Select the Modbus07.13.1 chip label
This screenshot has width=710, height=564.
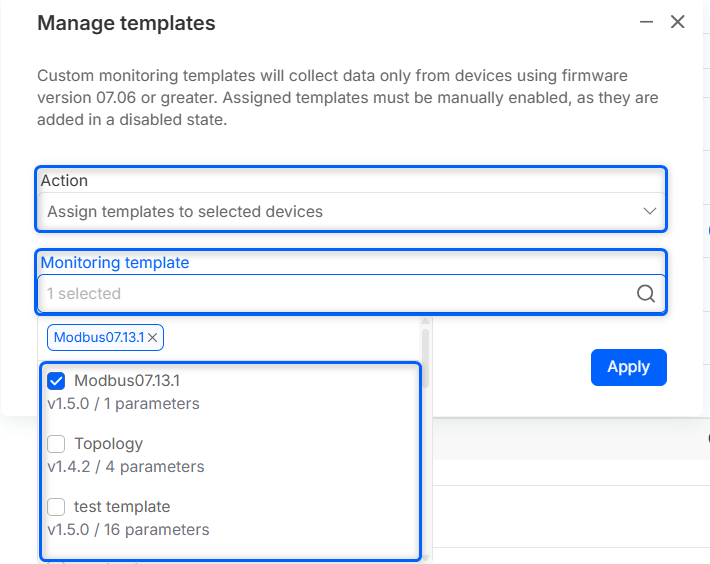point(99,338)
